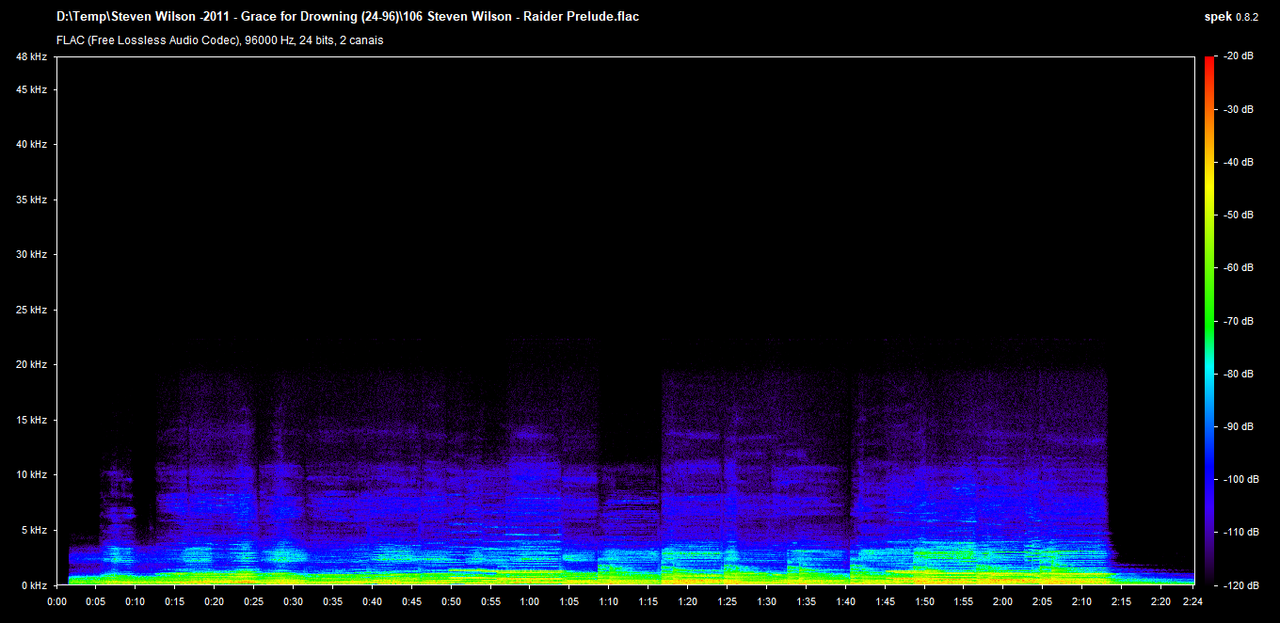1280x623 pixels.
Task: Click the 2:15 time axis label
Action: [x=1122, y=602]
